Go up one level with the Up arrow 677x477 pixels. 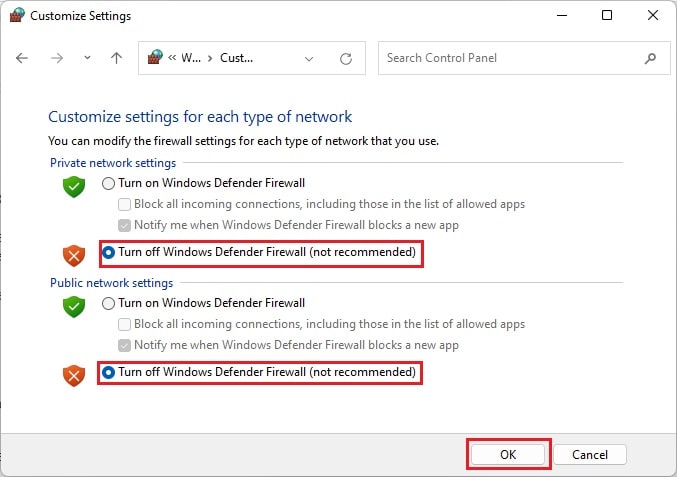116,58
